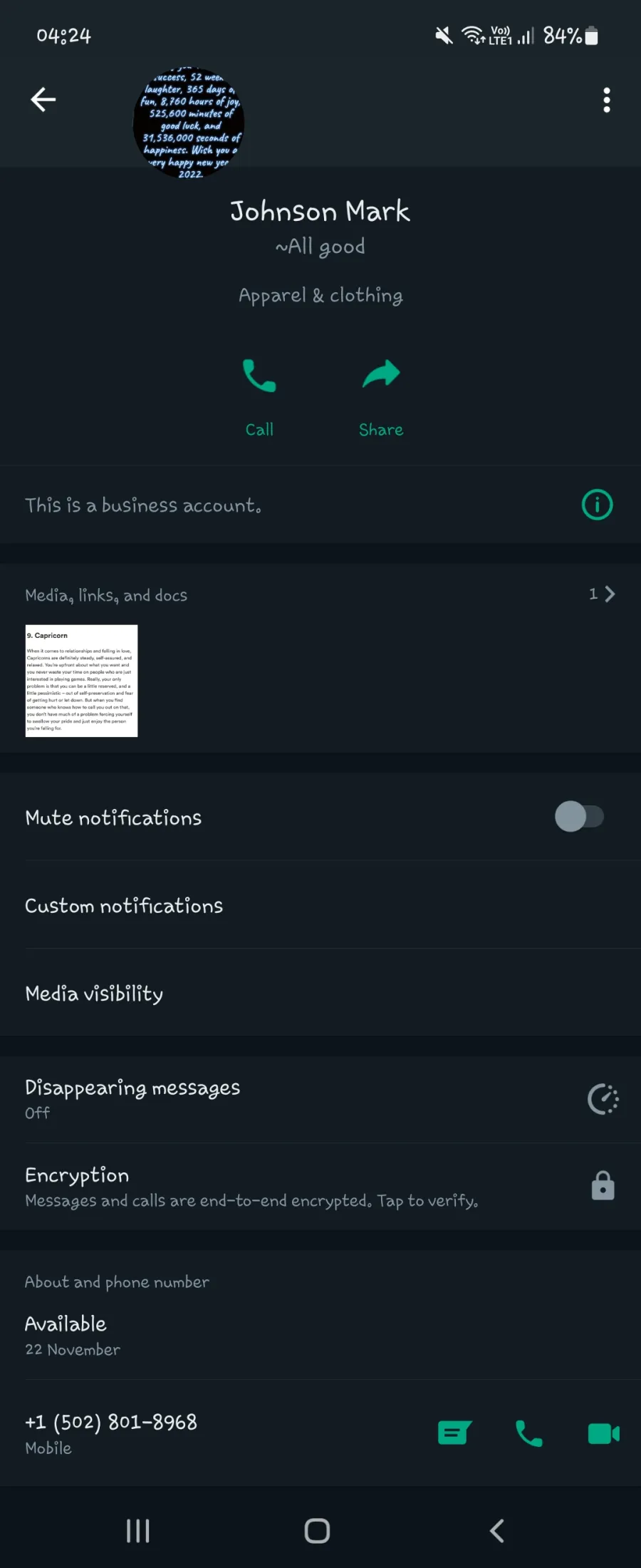The width and height of the screenshot is (641, 1568).
Task: Toggle Mute notifications switch
Action: click(x=579, y=817)
